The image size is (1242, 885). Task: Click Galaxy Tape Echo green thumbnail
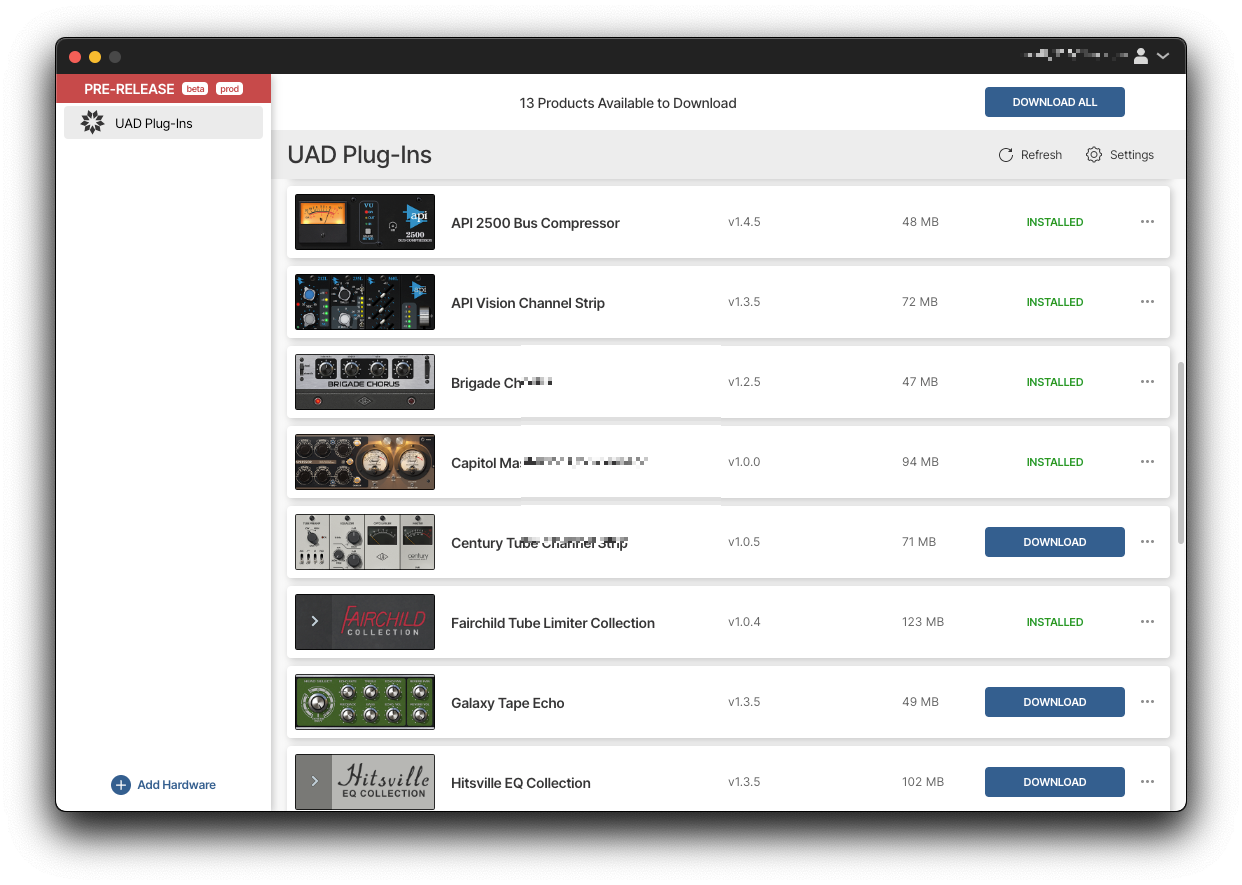tap(365, 702)
